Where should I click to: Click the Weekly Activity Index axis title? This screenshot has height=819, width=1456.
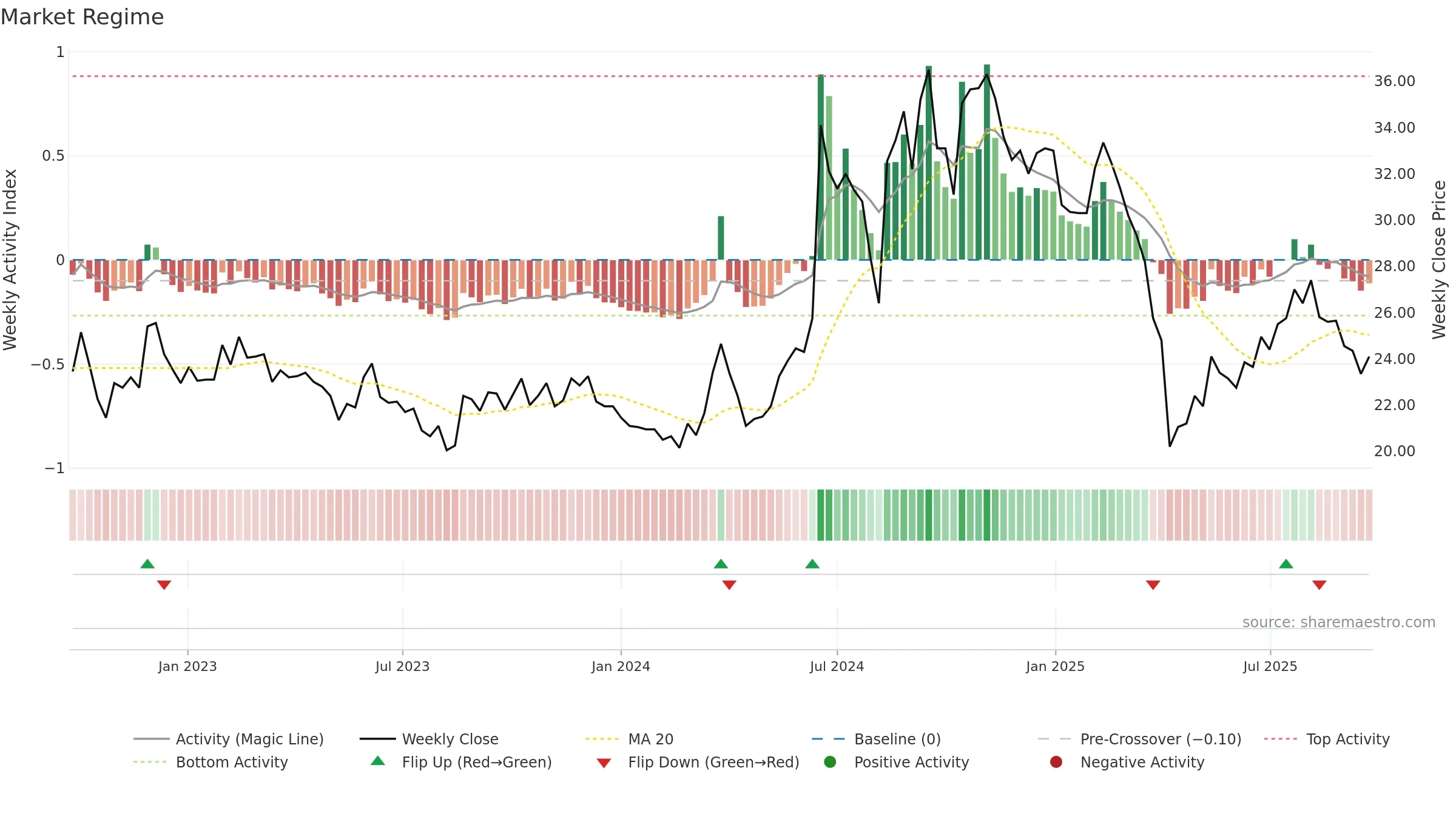pyautogui.click(x=10, y=260)
